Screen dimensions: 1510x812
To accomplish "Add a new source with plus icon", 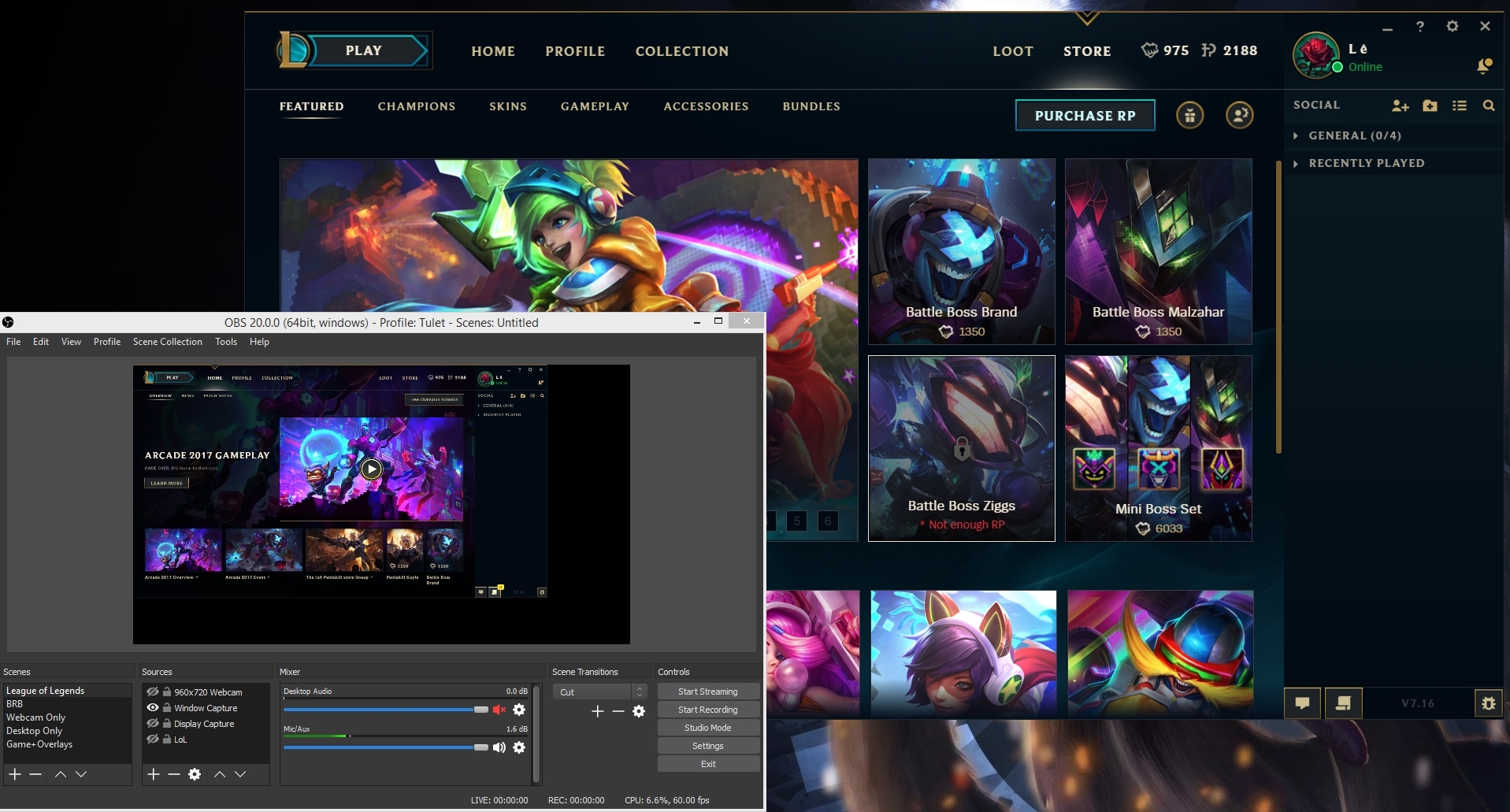I will tap(154, 774).
